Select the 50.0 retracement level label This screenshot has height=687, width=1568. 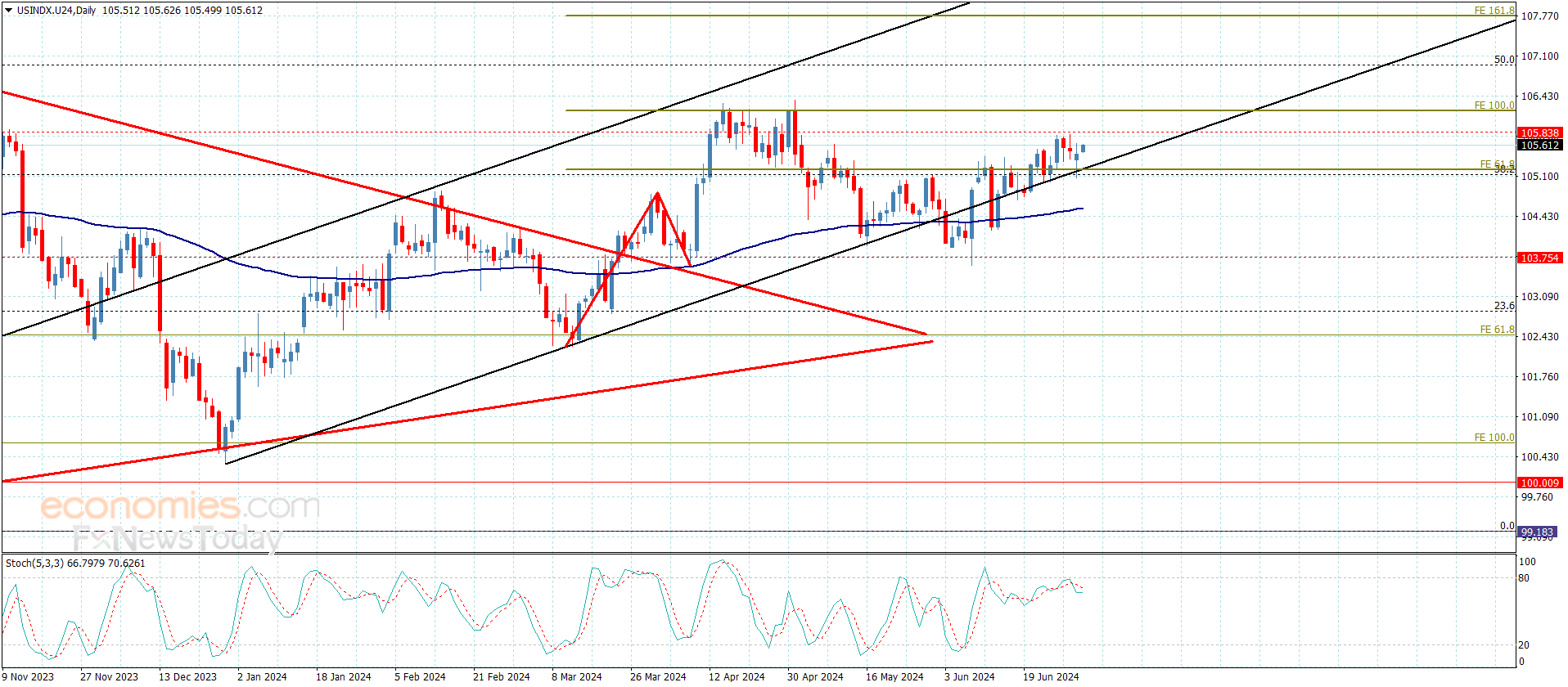click(x=1504, y=59)
